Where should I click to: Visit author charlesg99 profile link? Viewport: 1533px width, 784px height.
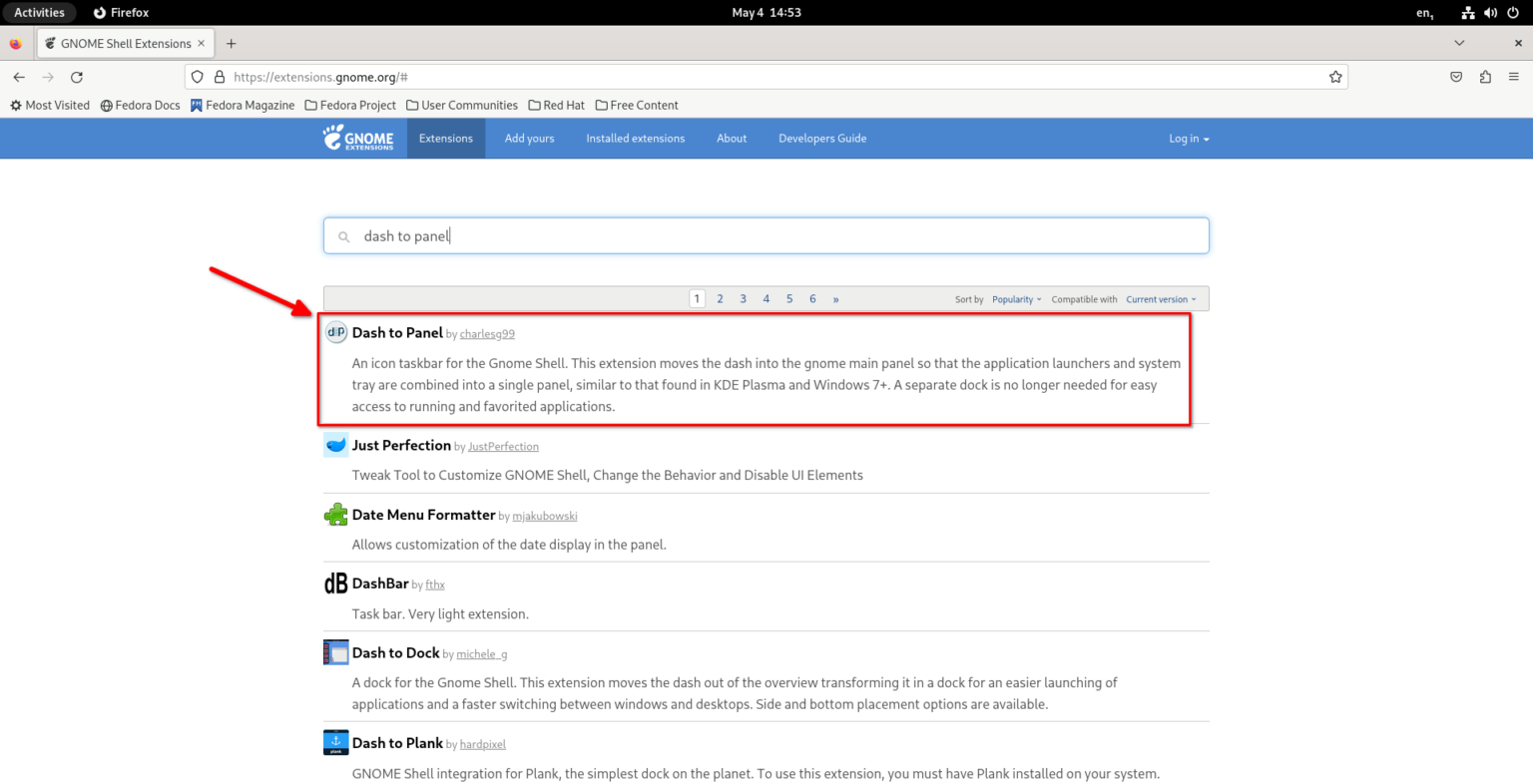(x=487, y=334)
